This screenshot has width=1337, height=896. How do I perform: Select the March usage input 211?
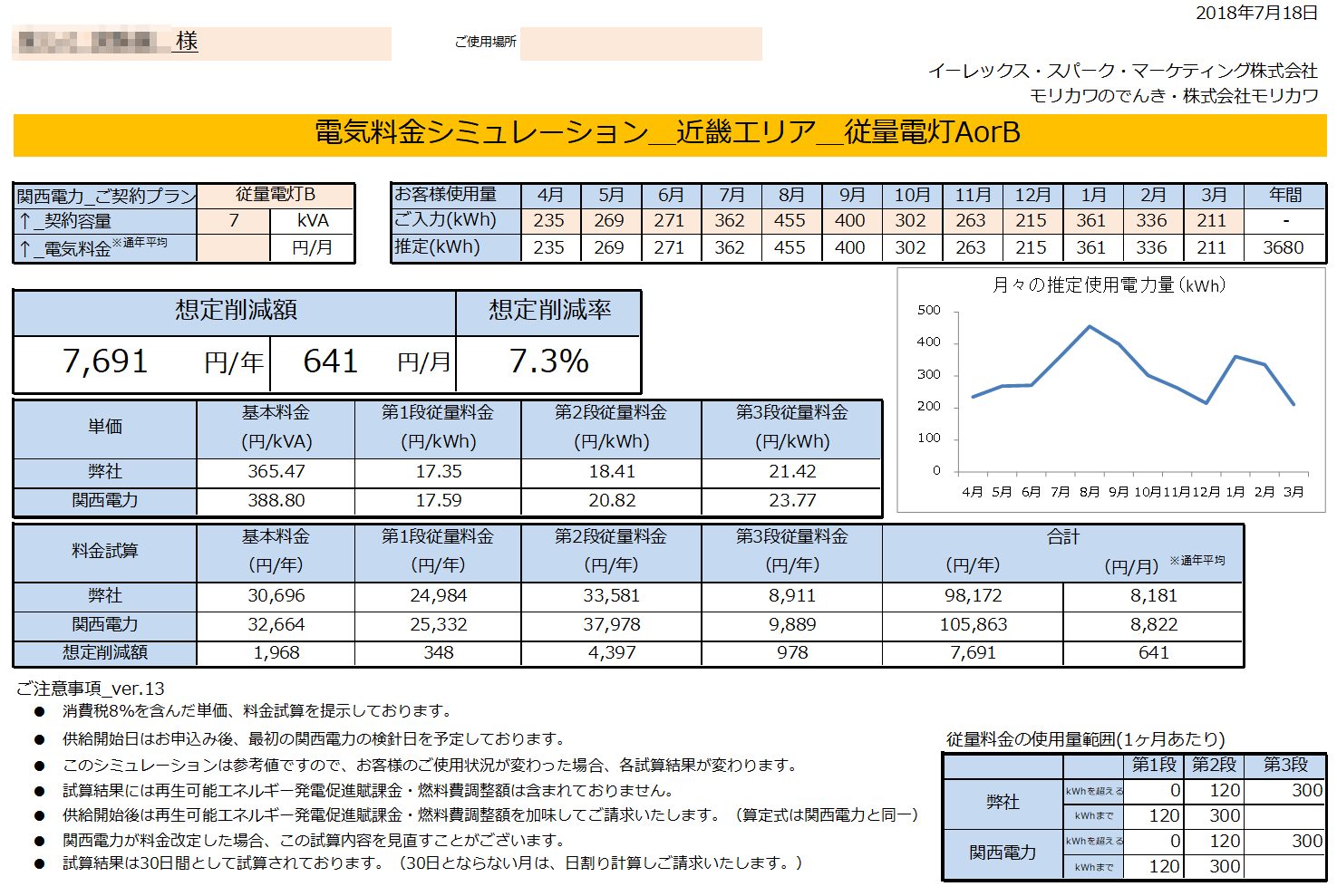[x=1212, y=220]
